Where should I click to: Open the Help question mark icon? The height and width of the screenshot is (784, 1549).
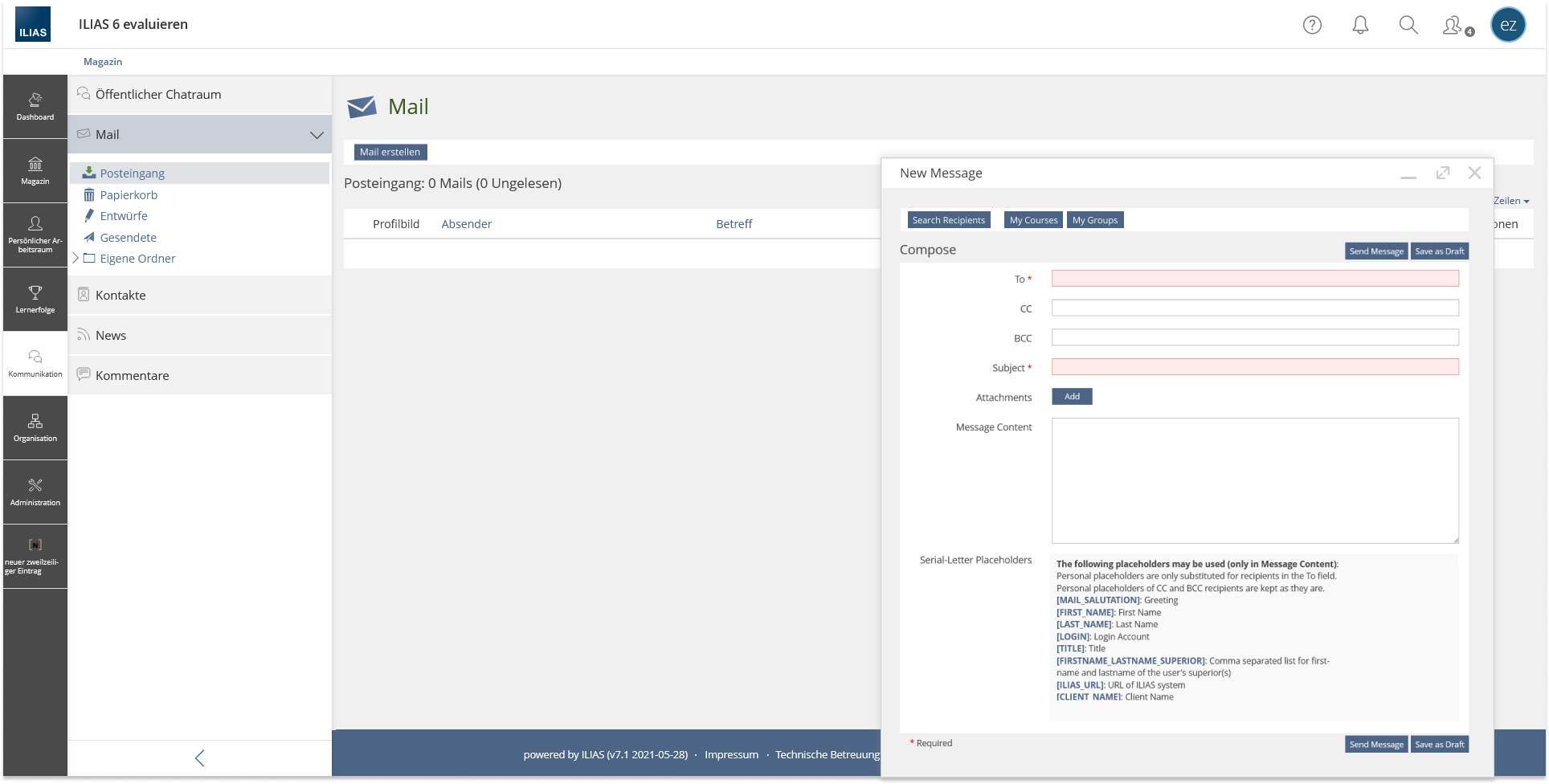click(1312, 25)
